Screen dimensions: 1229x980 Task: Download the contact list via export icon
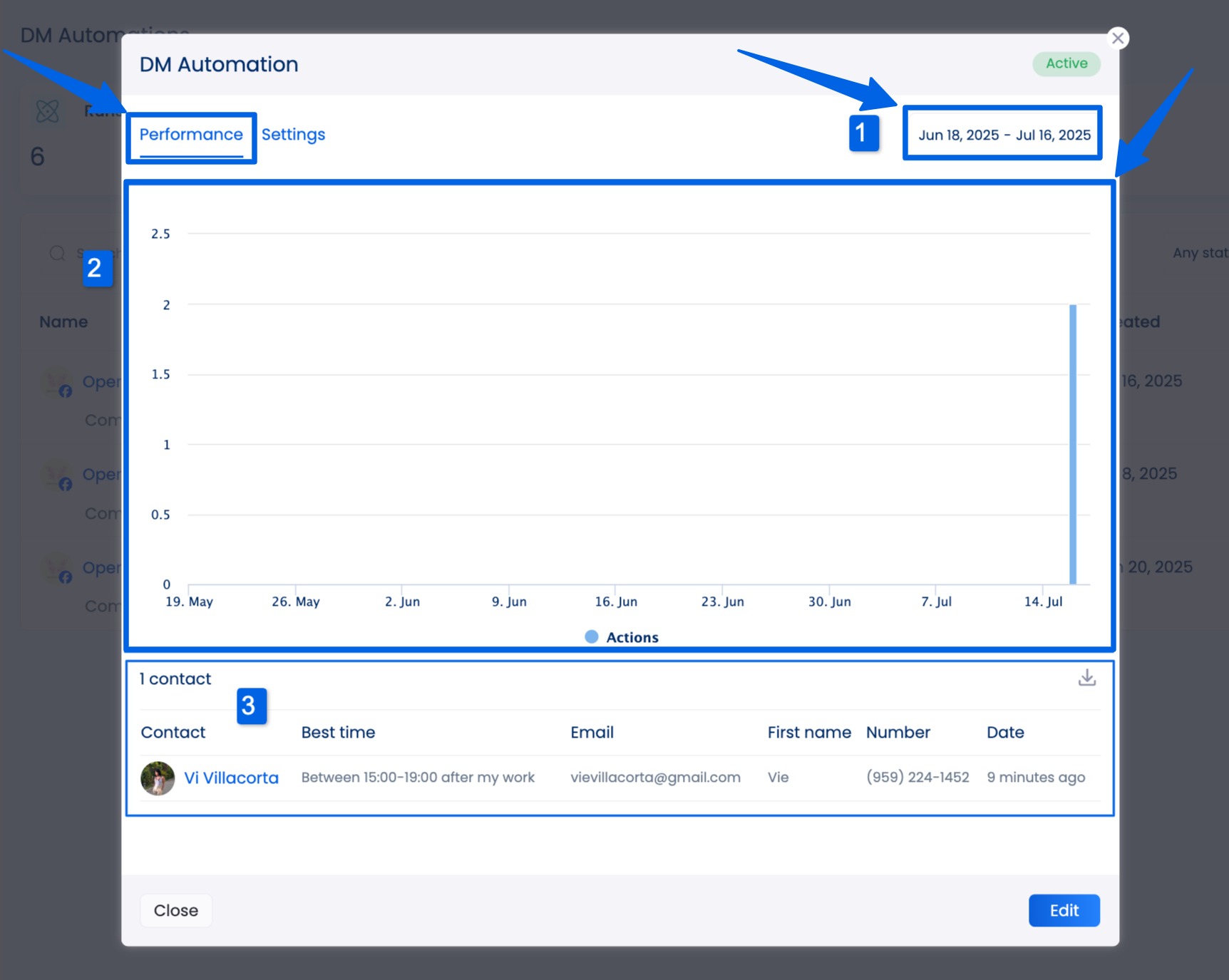click(1086, 678)
